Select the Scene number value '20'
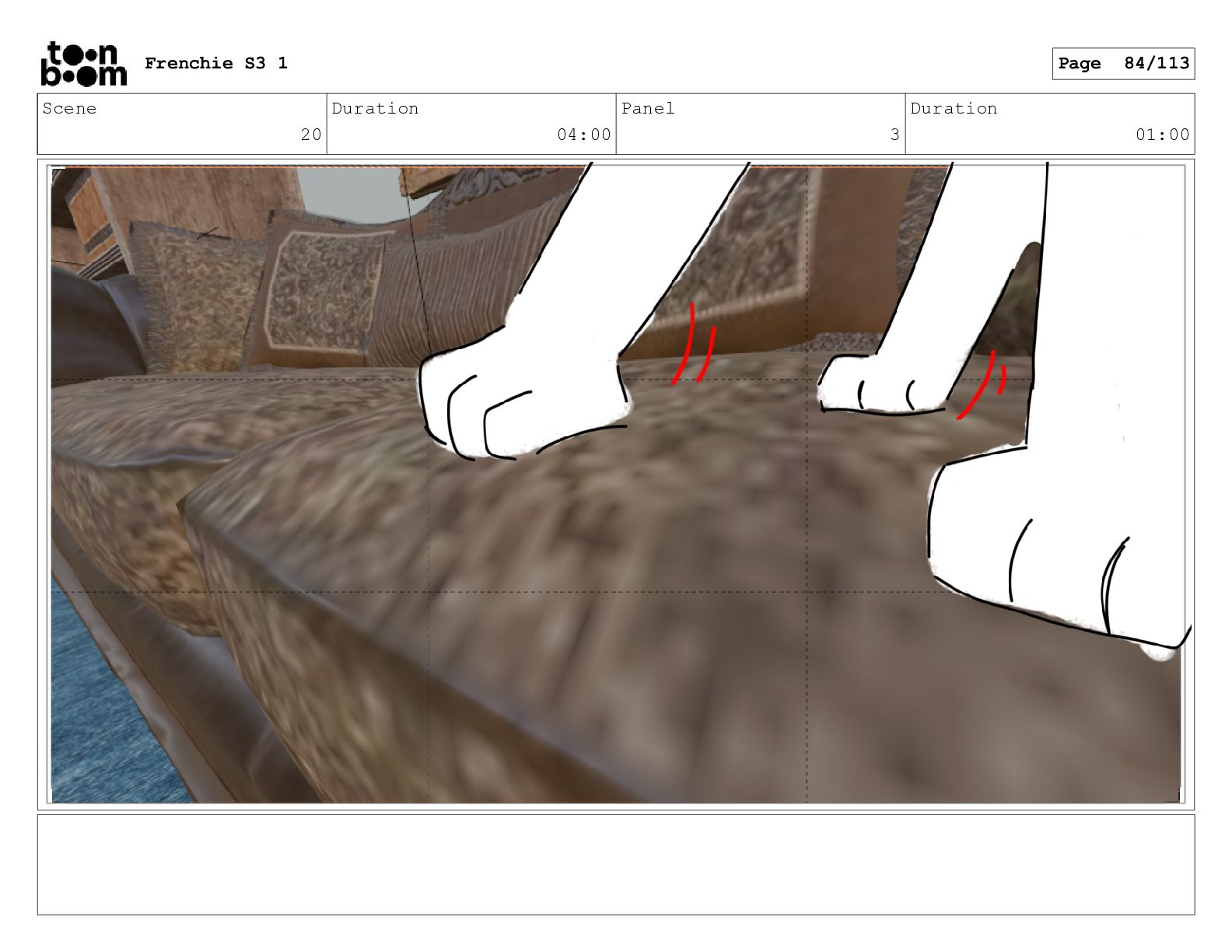 pyautogui.click(x=311, y=135)
